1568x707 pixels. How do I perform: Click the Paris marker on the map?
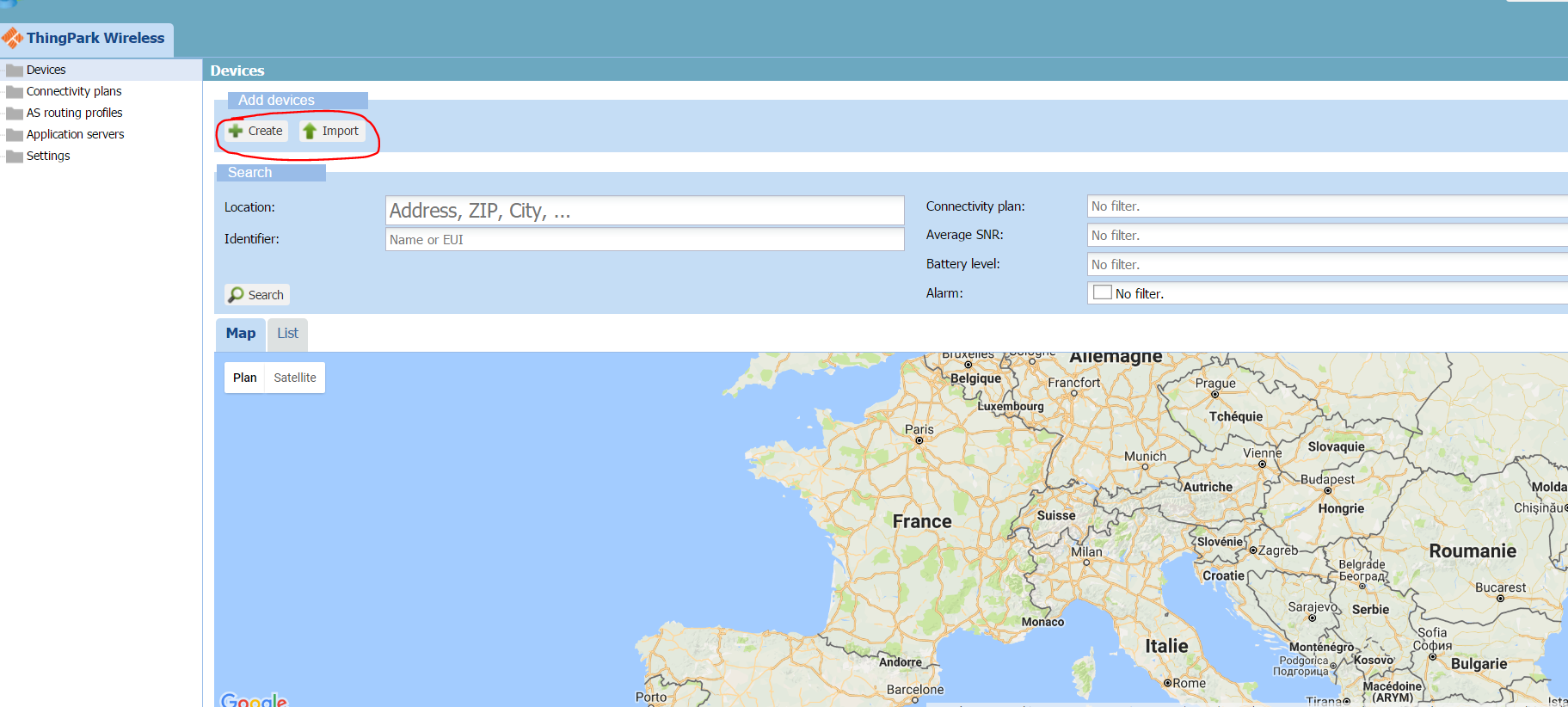pyautogui.click(x=919, y=440)
